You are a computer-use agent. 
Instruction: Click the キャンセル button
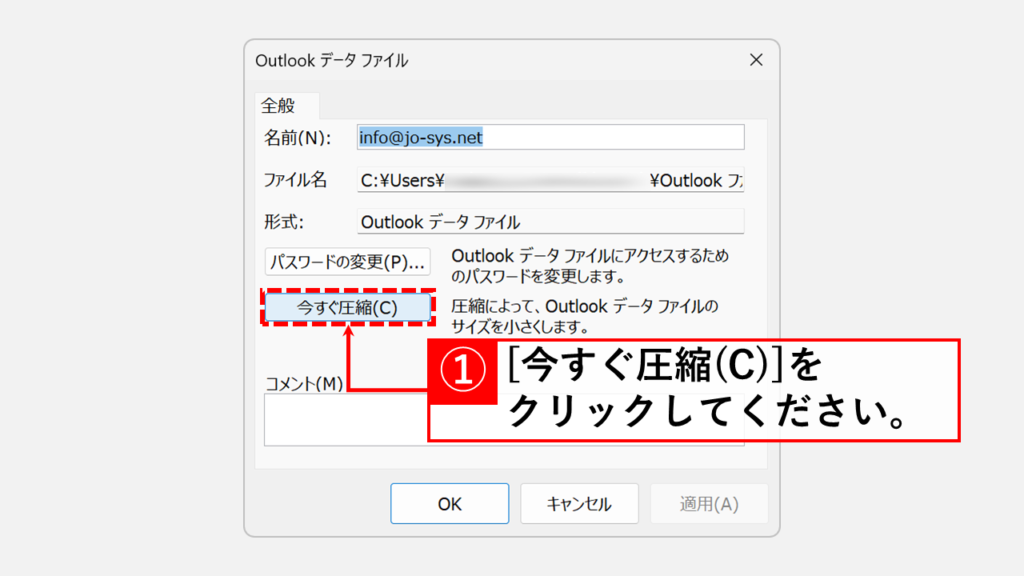point(579,504)
